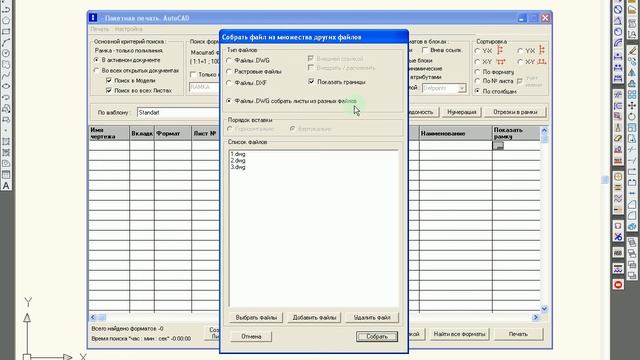Click the 'Отрезки в рамки' button

(515, 112)
